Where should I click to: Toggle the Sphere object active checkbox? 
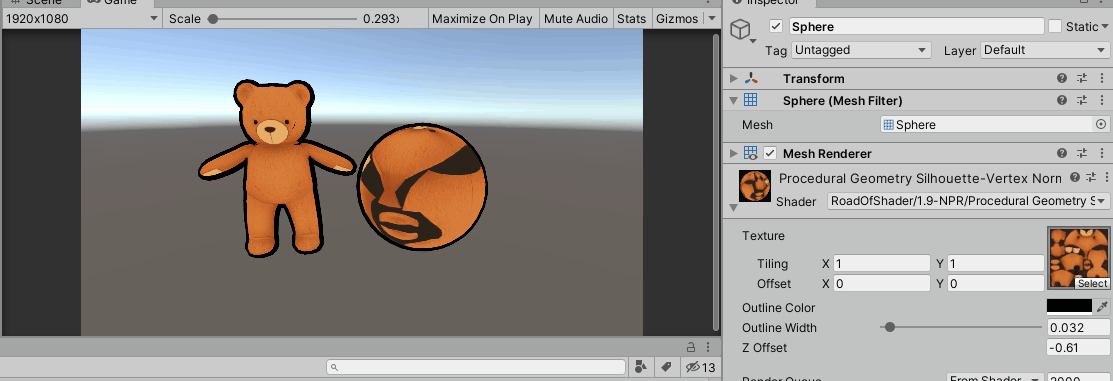tap(776, 26)
